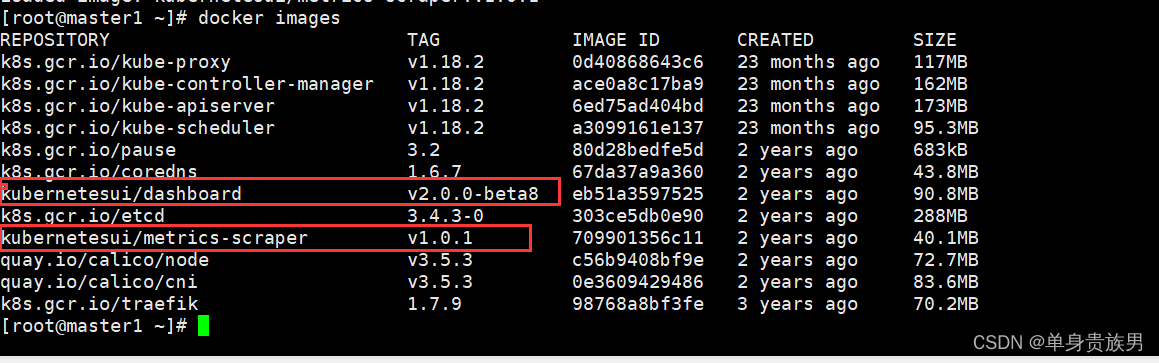Click the 3.4.3-0 etcd tag
The image size is (1159, 363).
click(x=446, y=217)
